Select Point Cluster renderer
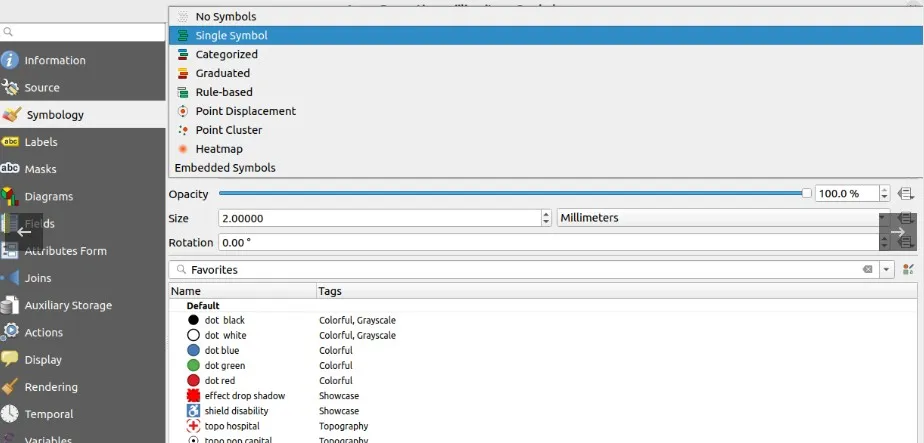This screenshot has height=443, width=924. (x=228, y=130)
